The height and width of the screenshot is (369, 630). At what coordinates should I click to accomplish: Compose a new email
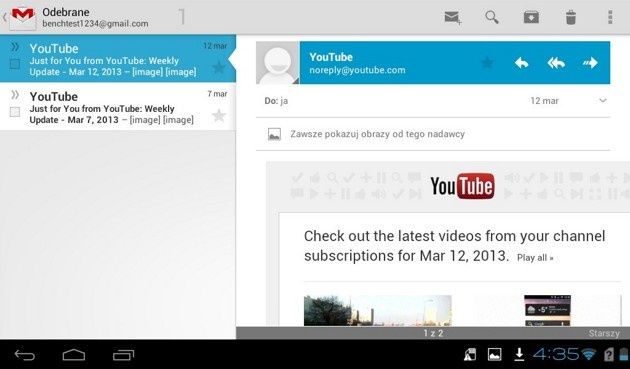click(x=453, y=18)
